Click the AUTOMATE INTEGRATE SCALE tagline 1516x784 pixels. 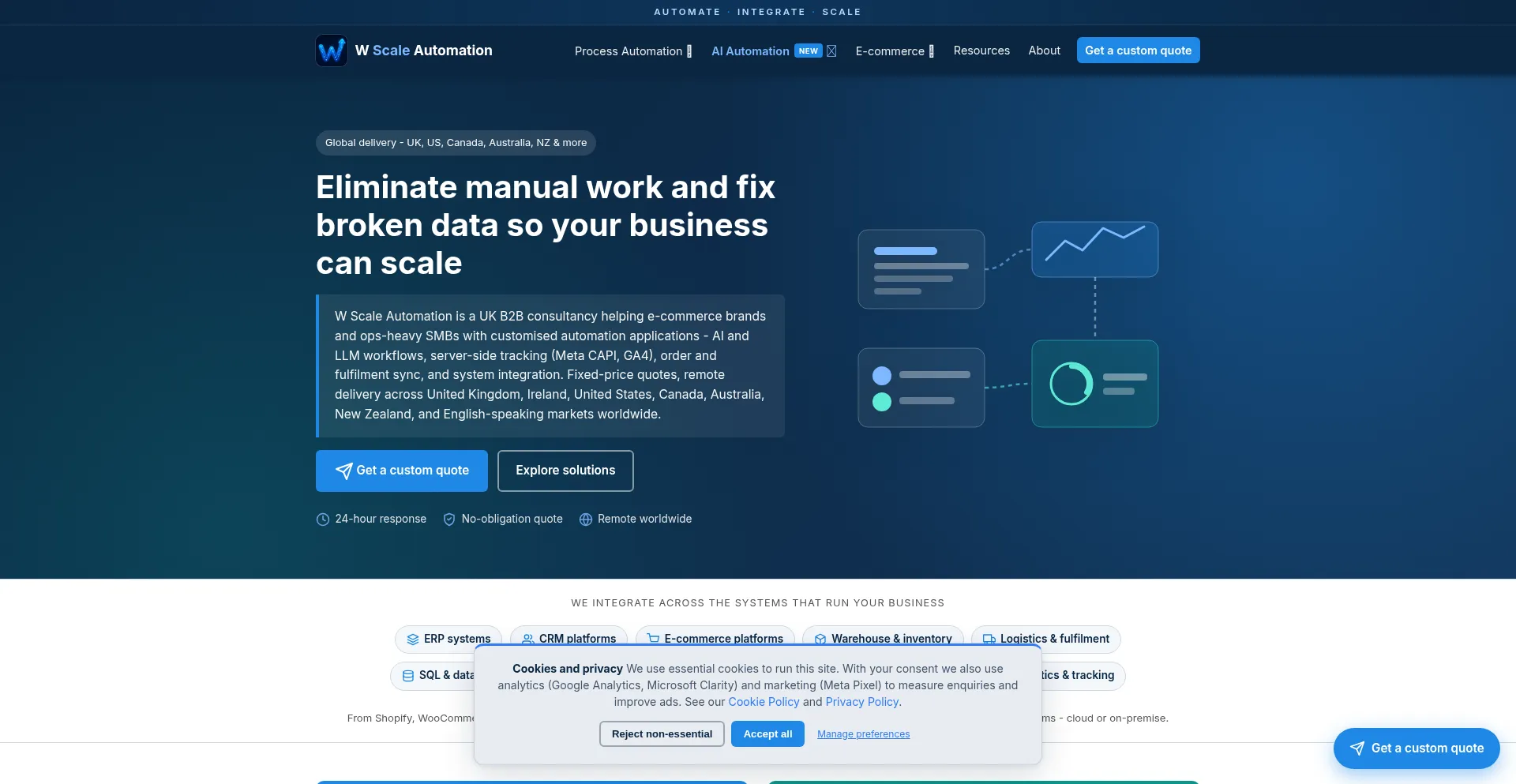[x=757, y=12]
